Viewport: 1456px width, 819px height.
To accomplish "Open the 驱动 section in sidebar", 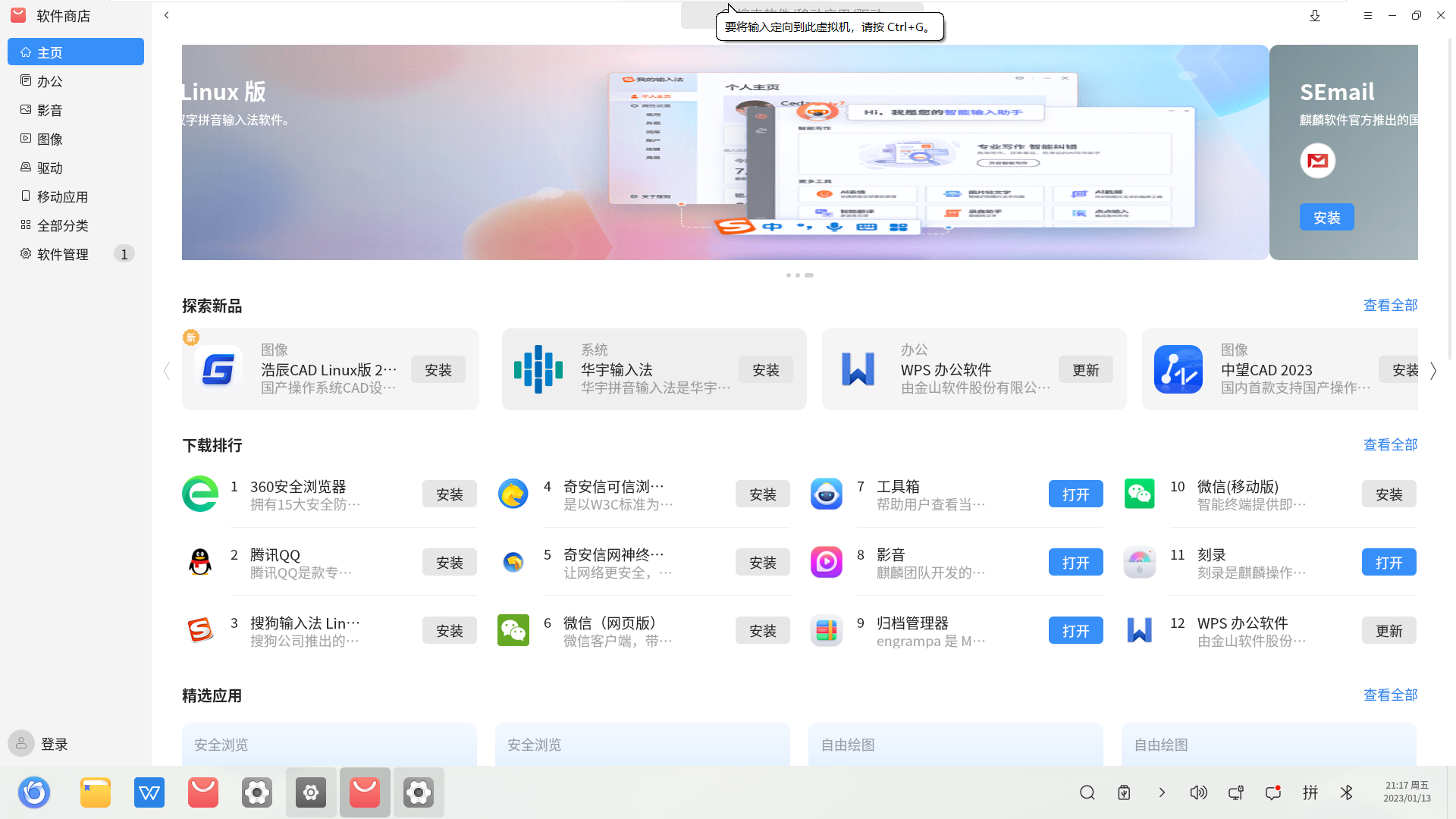I will pyautogui.click(x=51, y=168).
